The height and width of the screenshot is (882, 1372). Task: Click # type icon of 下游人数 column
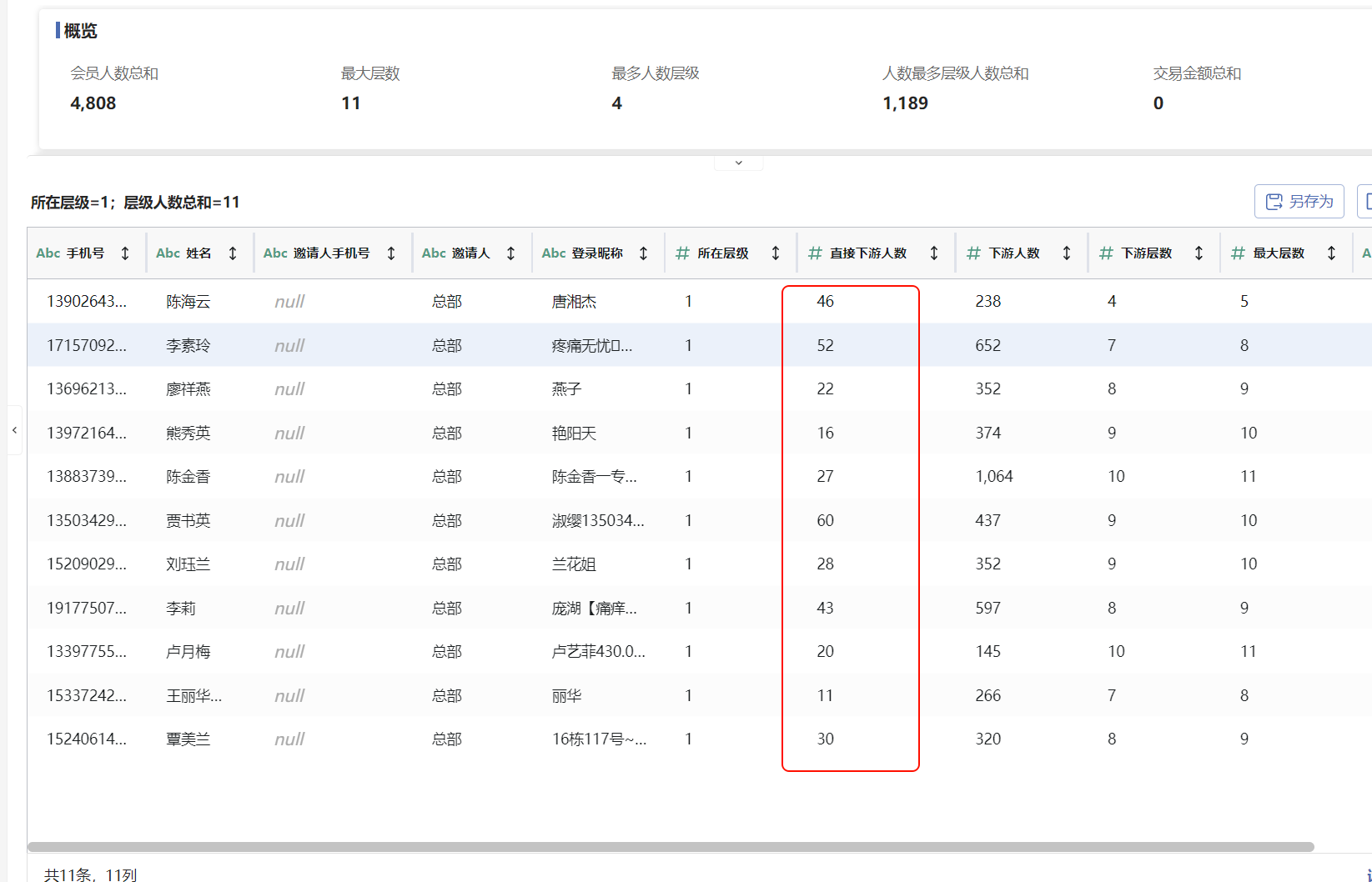(x=973, y=253)
